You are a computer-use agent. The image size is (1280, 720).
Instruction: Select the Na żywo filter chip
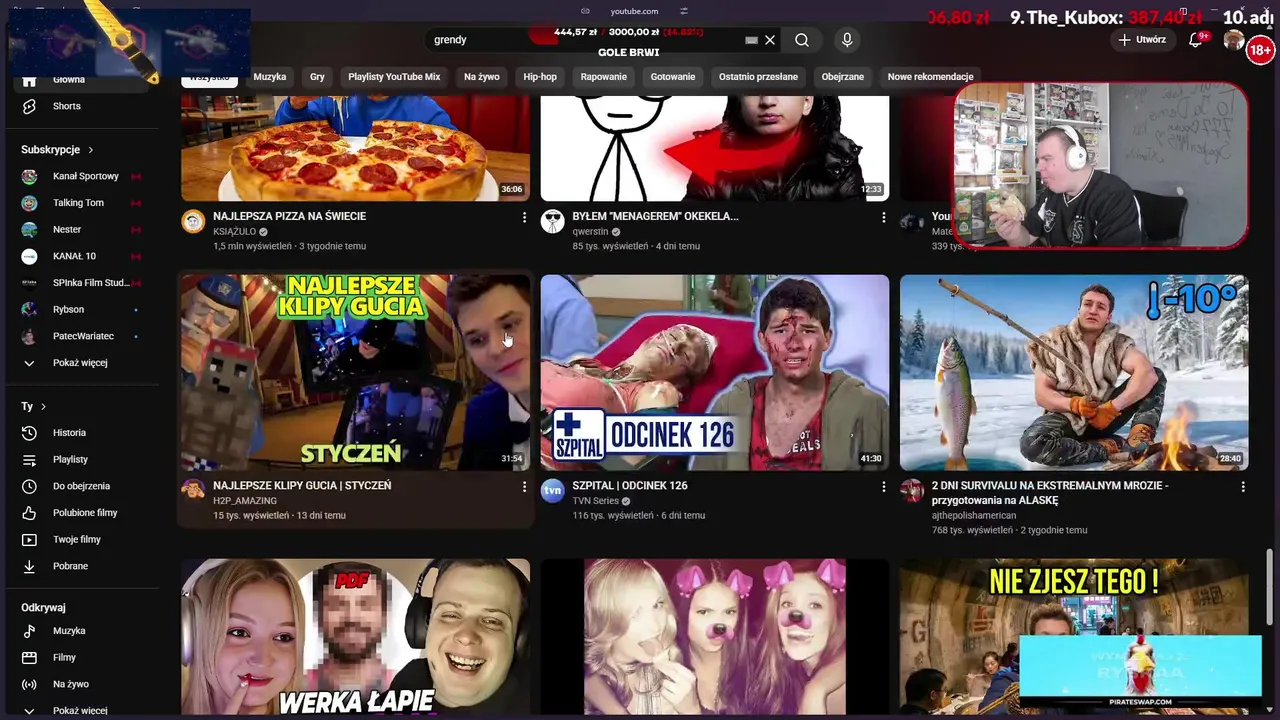click(x=481, y=77)
